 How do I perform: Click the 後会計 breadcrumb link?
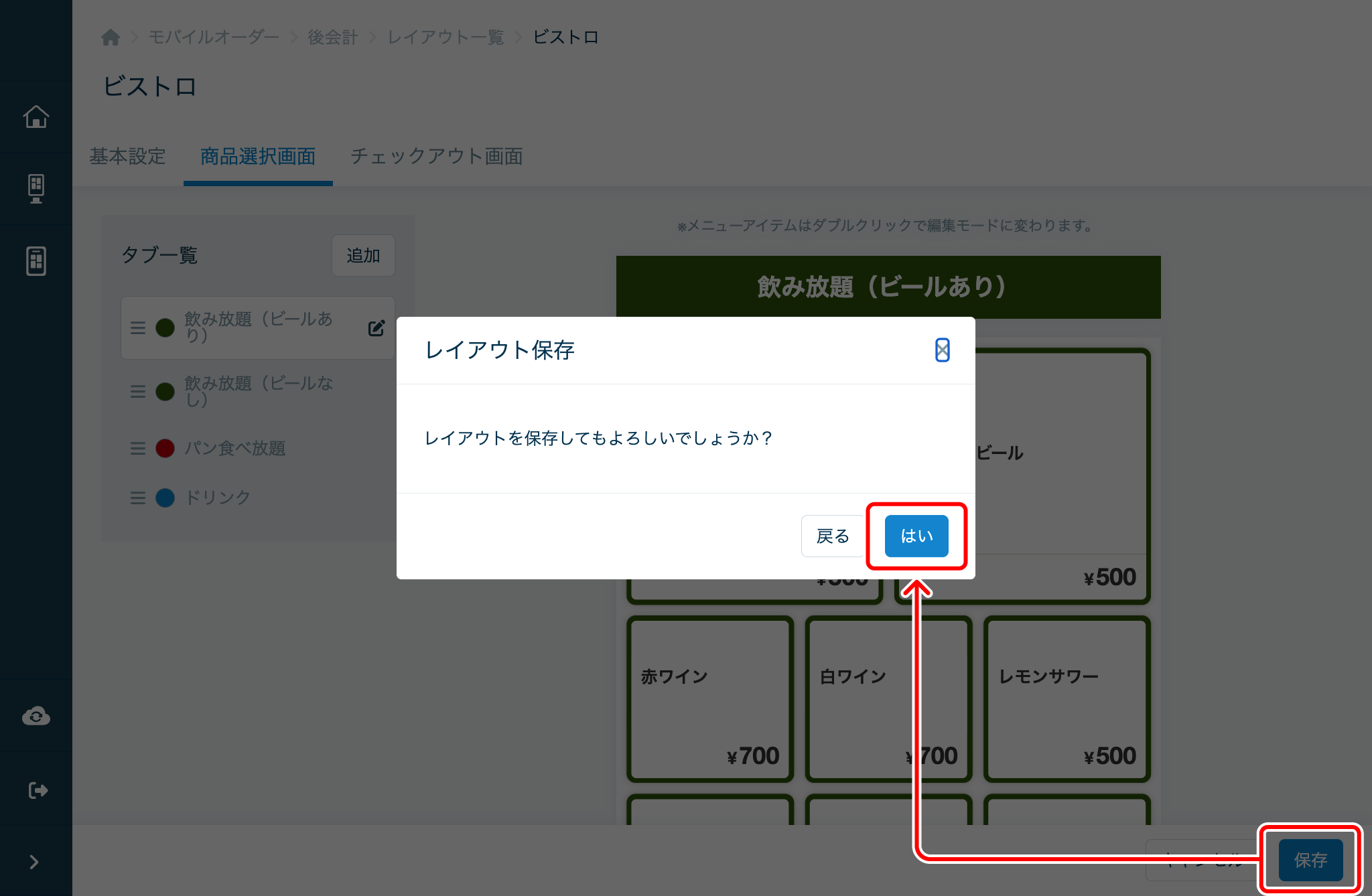click(332, 37)
